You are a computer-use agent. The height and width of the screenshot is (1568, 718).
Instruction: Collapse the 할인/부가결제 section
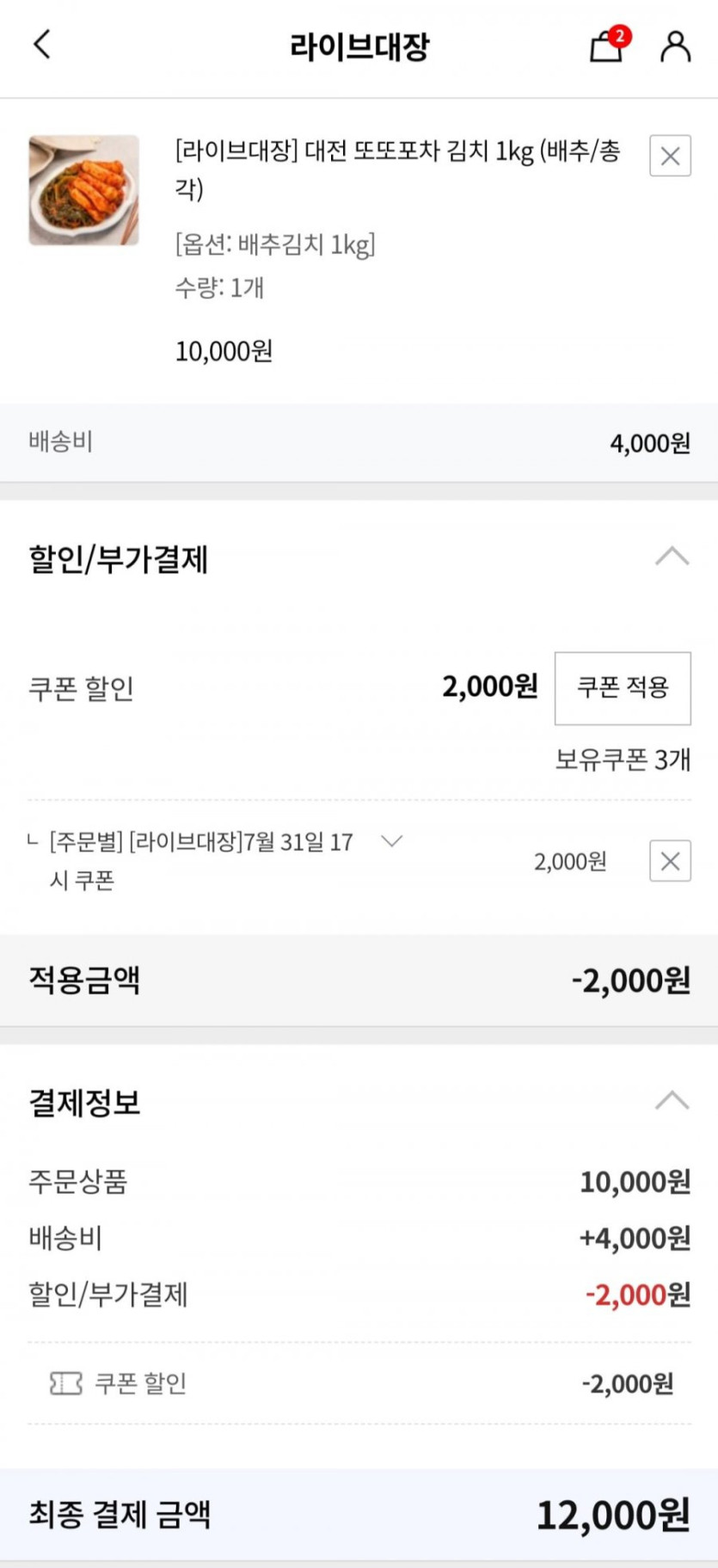pyautogui.click(x=672, y=557)
